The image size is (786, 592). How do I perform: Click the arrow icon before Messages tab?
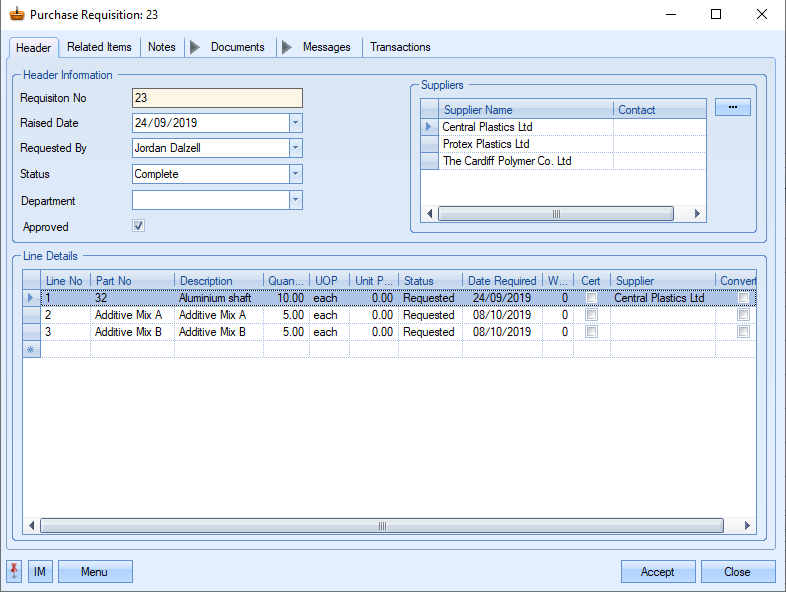(287, 47)
